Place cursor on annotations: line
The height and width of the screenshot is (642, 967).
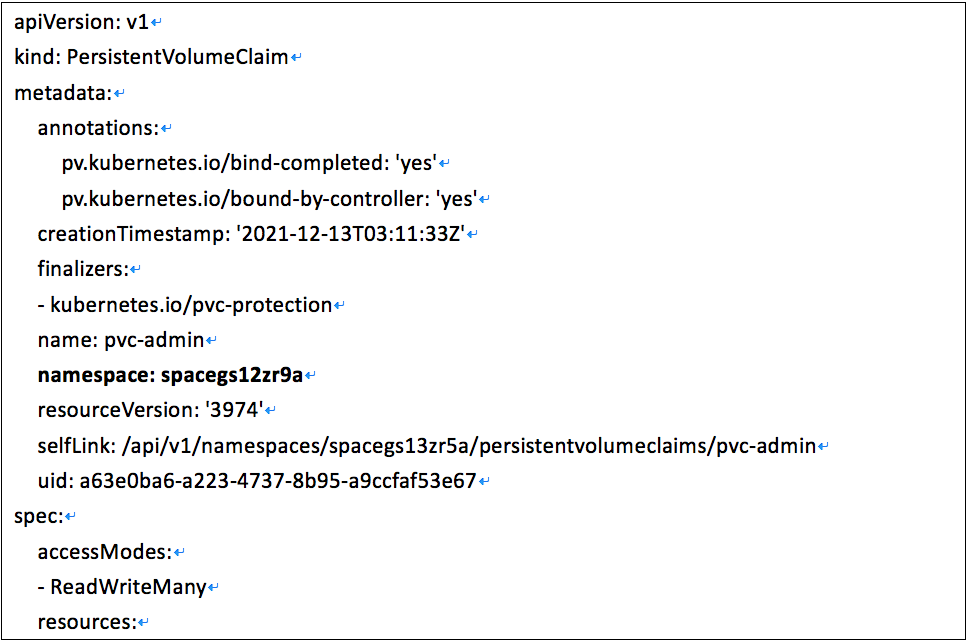point(98,128)
